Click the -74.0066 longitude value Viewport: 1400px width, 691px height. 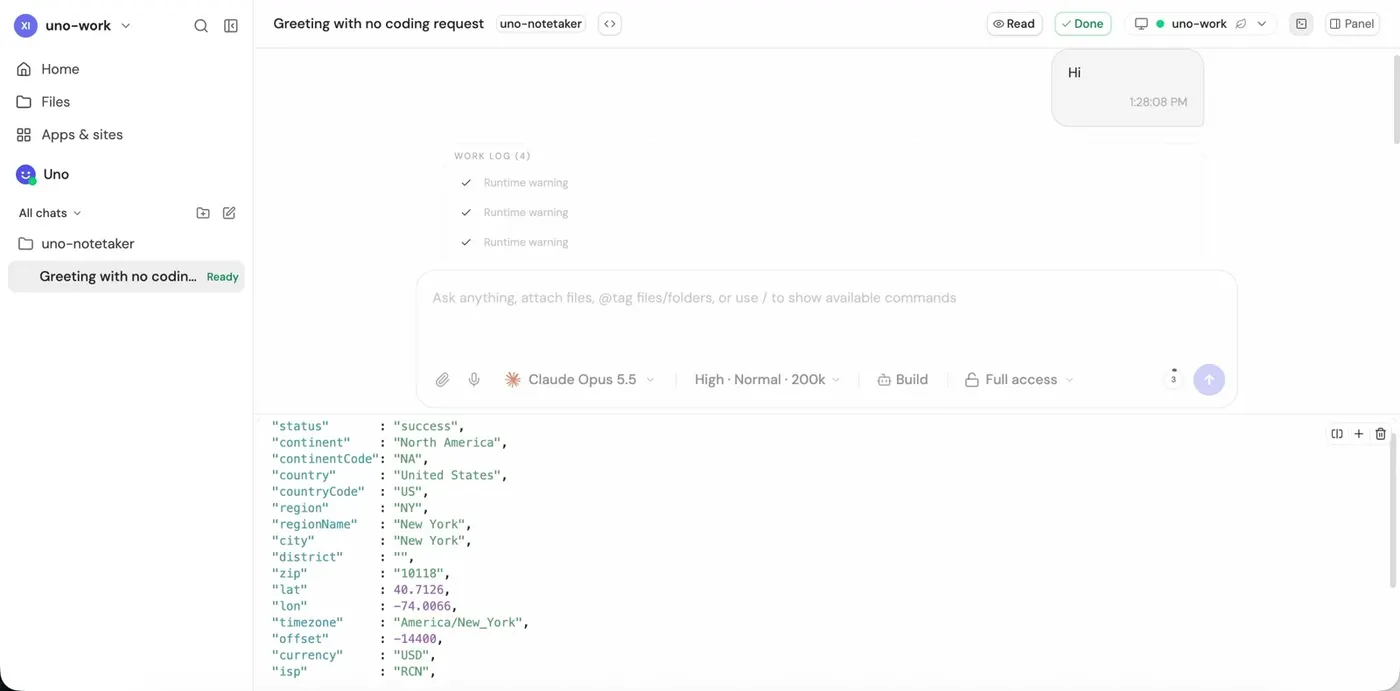click(x=422, y=606)
